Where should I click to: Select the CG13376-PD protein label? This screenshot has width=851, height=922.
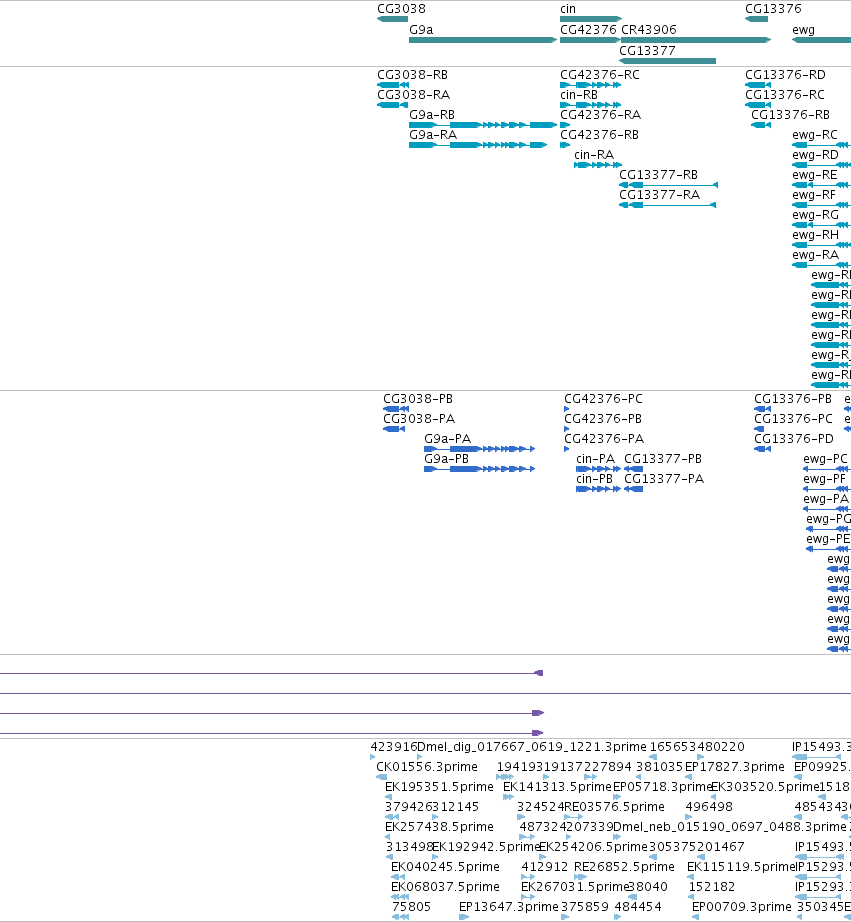point(794,439)
